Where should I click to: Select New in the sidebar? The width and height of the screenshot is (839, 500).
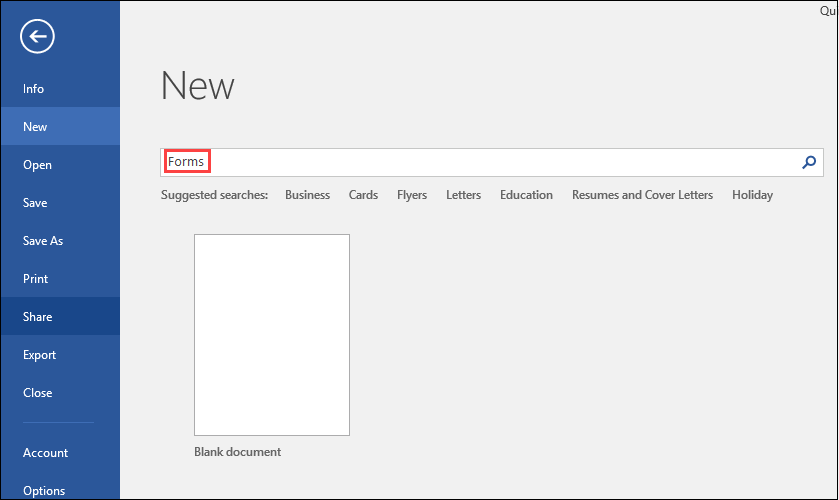[x=36, y=127]
